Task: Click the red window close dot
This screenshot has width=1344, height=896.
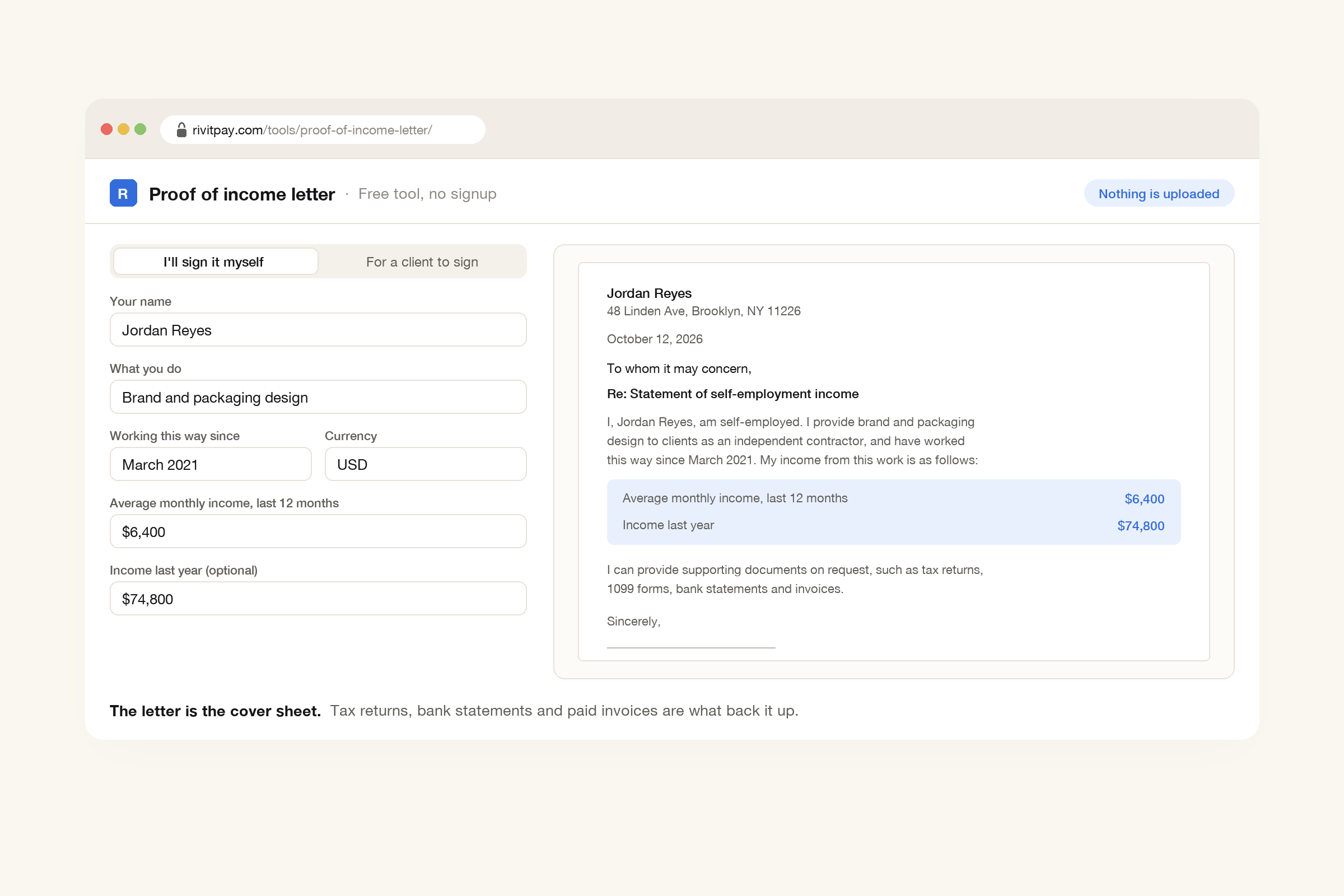Action: tap(106, 129)
